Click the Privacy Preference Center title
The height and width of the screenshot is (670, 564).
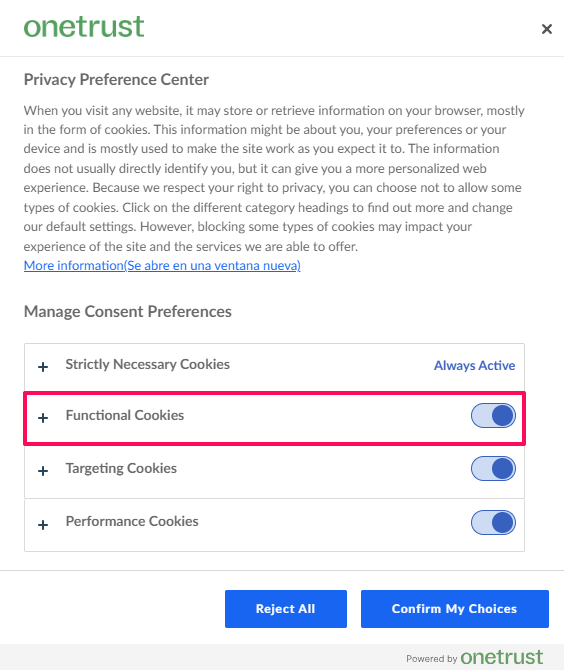tap(116, 79)
